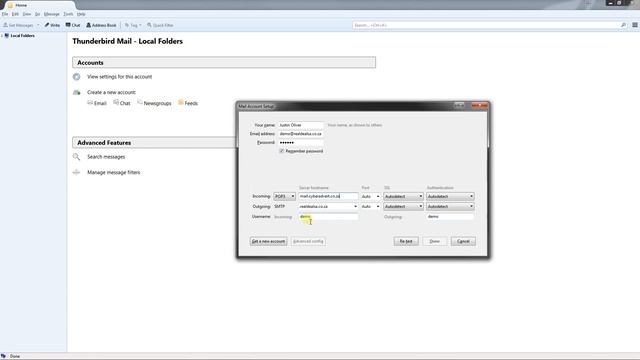Select the Home tab
The width and height of the screenshot is (640, 360).
(x=39, y=5)
